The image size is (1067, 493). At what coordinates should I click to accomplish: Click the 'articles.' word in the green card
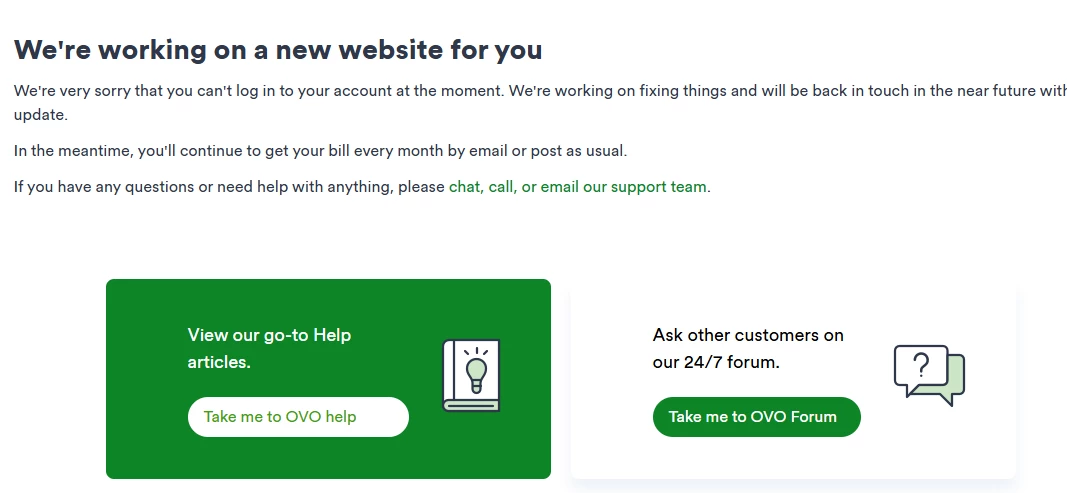pyautogui.click(x=219, y=362)
